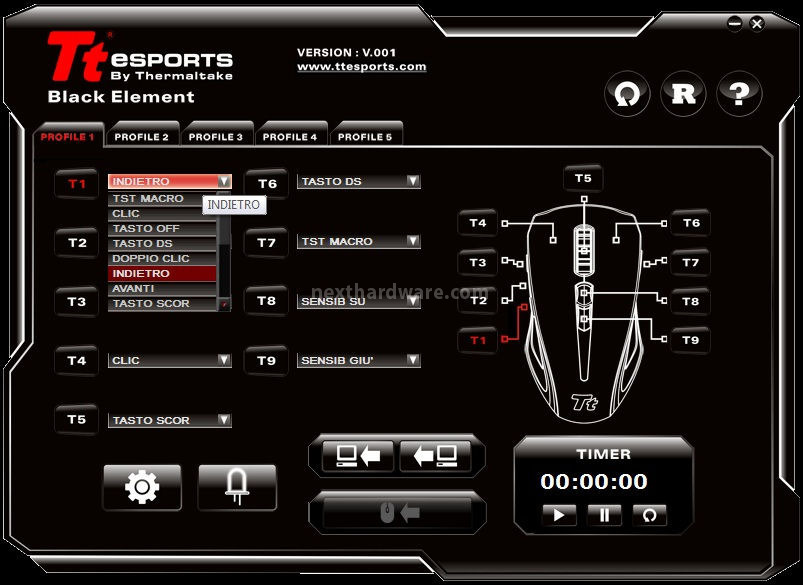Open the T7 dropdown showing TST MACRO
Viewport: 803px width, 585px height.
point(358,241)
